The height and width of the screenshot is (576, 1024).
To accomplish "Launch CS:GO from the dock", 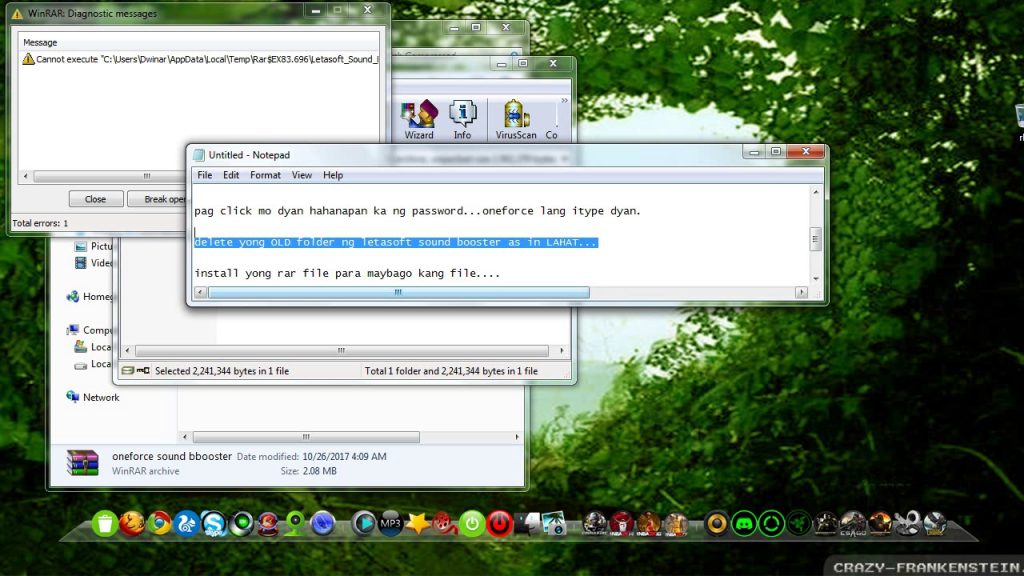I will pyautogui.click(x=853, y=523).
